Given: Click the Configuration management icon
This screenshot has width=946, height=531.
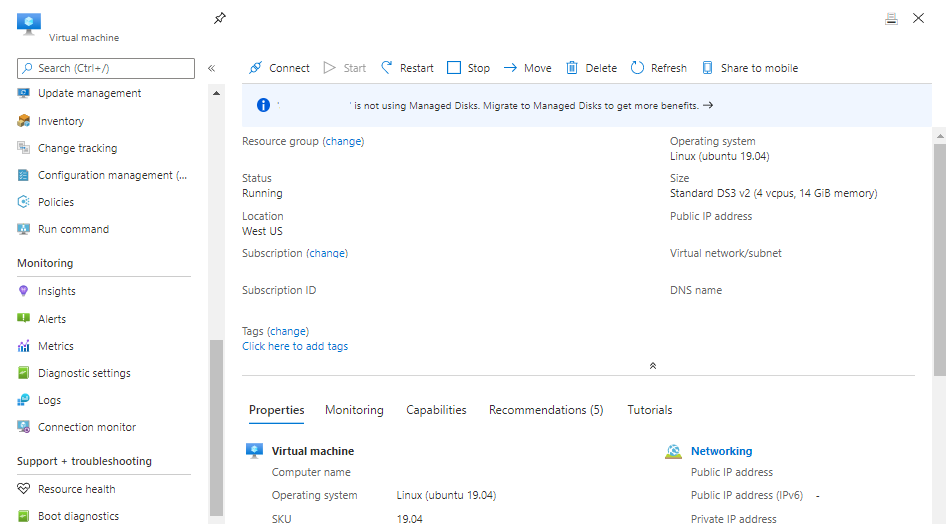Looking at the screenshot, I should (24, 175).
